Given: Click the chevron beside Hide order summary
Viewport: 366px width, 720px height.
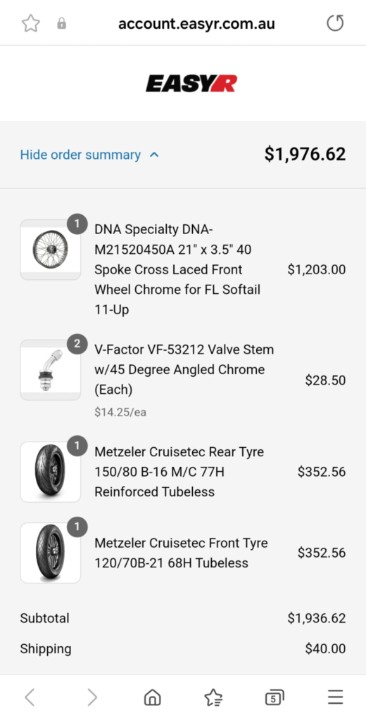Looking at the screenshot, I should pos(154,155).
